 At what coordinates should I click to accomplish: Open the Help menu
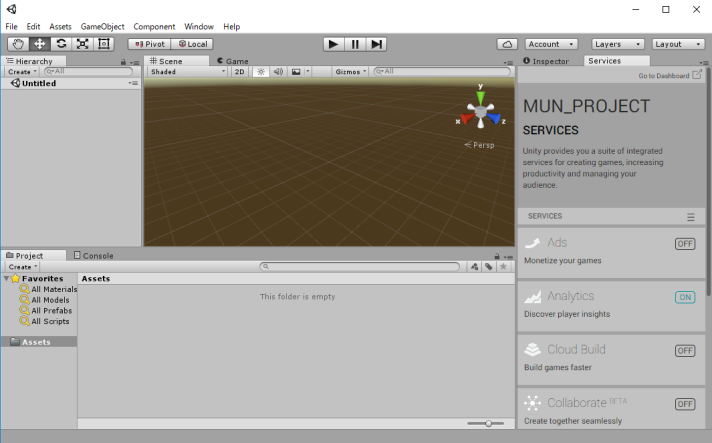pyautogui.click(x=232, y=27)
